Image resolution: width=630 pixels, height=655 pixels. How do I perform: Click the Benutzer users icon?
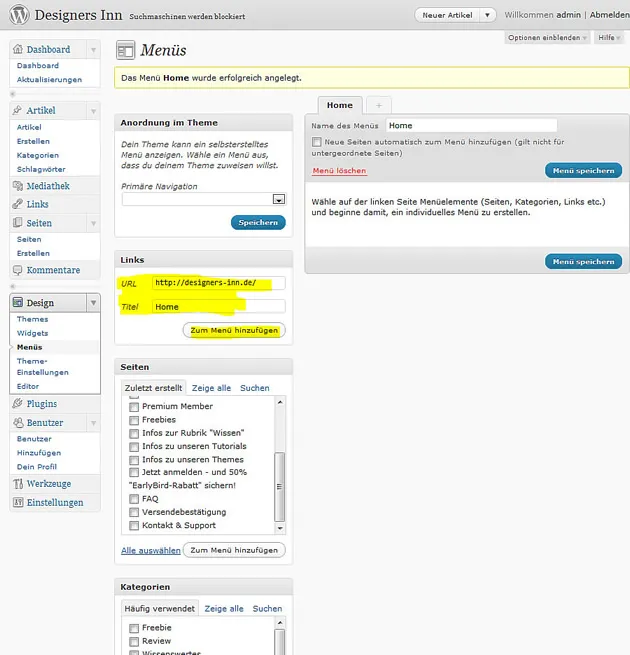coord(18,422)
